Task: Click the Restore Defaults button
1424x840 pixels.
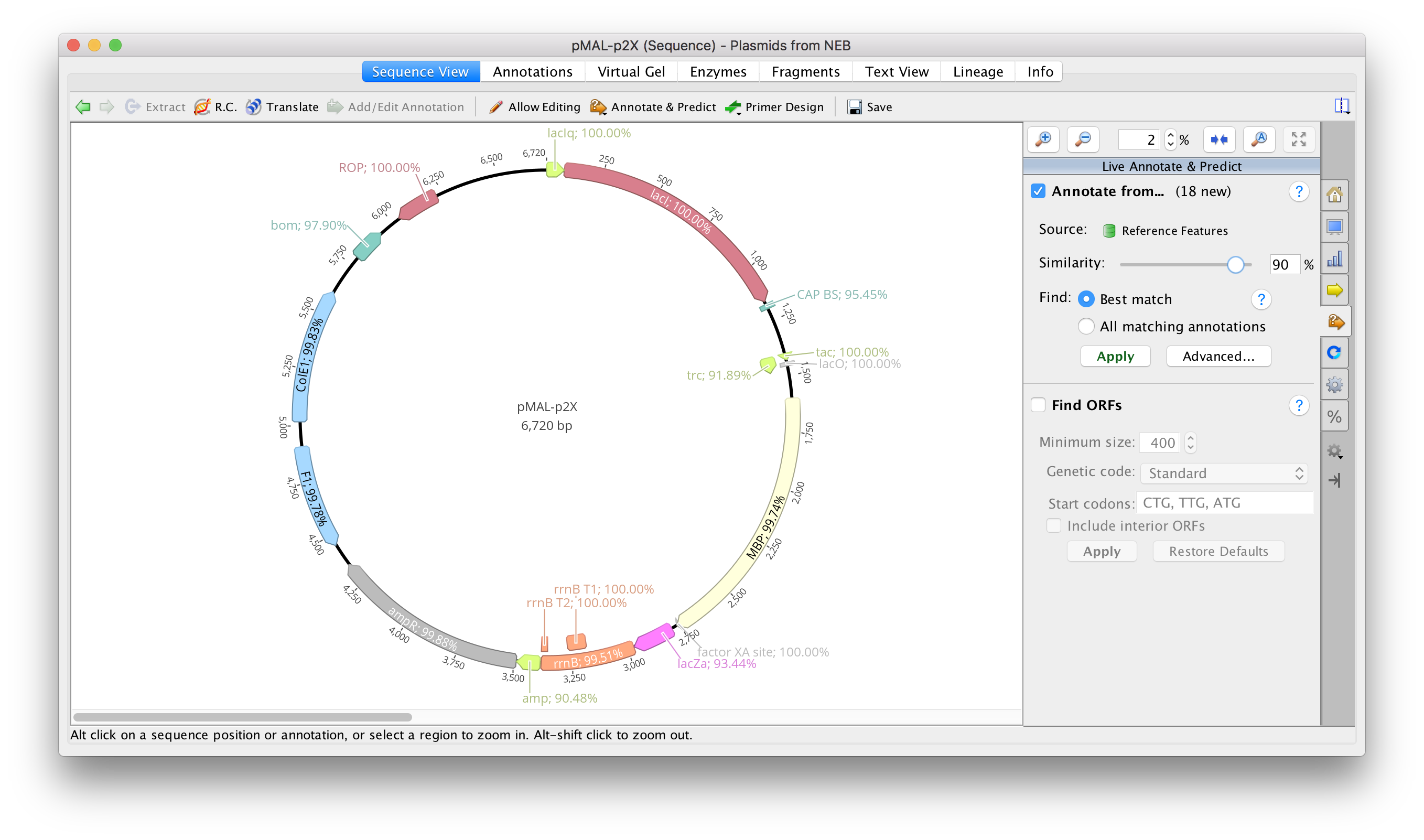Action: (x=1218, y=551)
